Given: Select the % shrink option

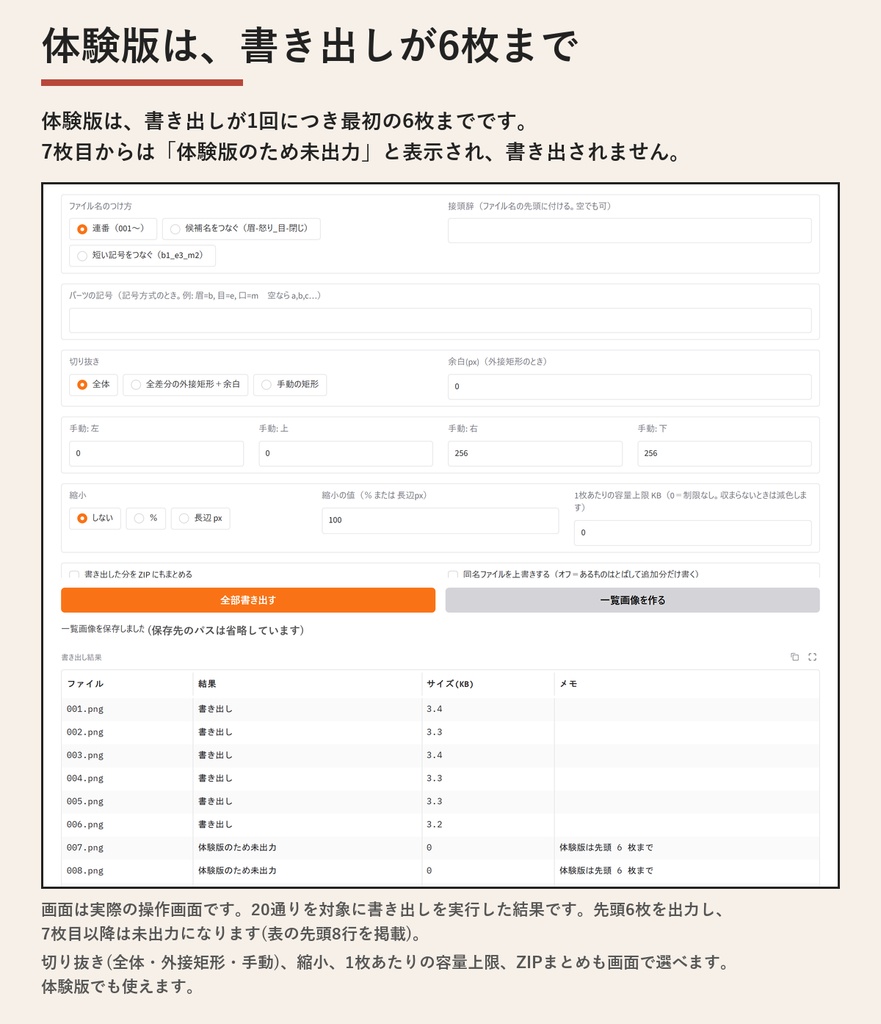Looking at the screenshot, I should pyautogui.click(x=146, y=519).
